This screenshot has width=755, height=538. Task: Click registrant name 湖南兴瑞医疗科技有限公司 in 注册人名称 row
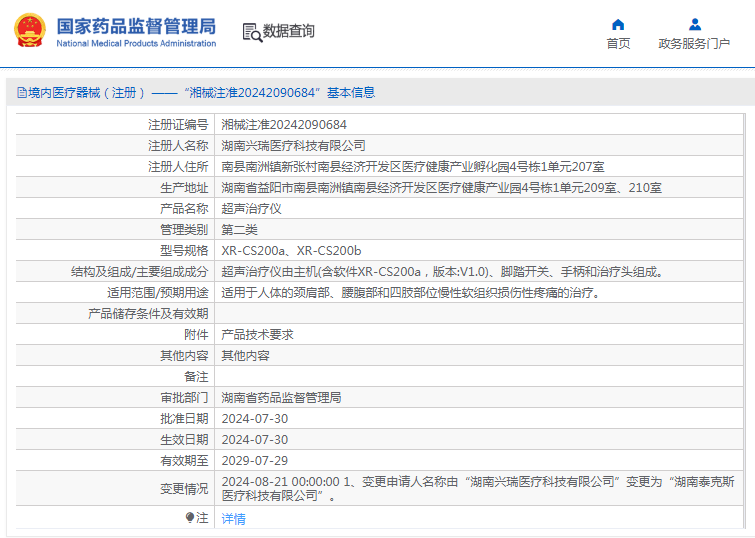293,145
